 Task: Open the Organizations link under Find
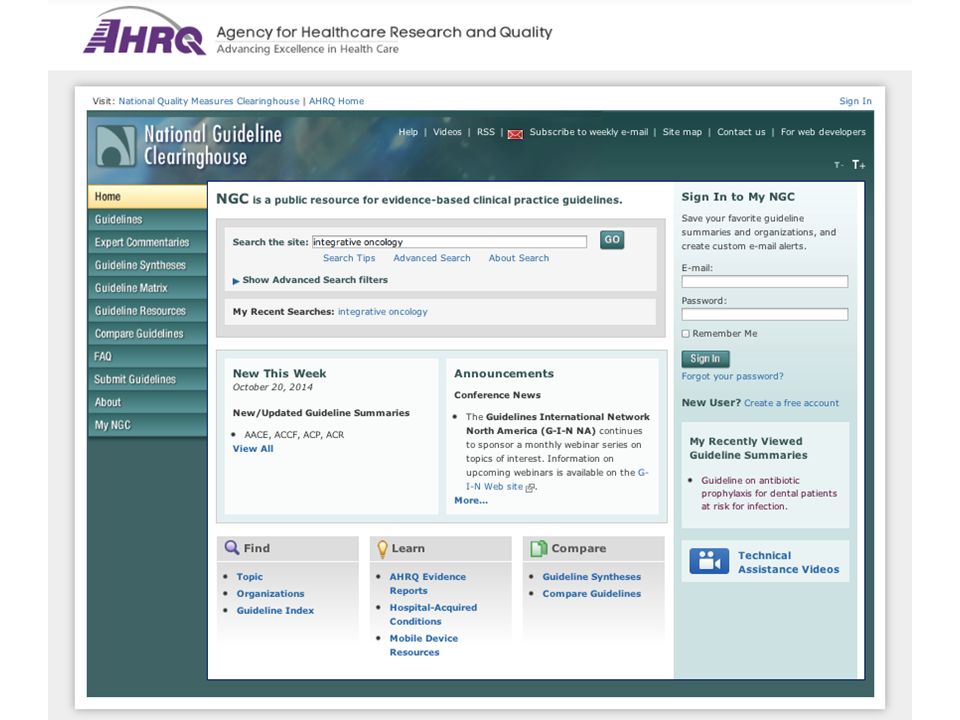[270, 594]
